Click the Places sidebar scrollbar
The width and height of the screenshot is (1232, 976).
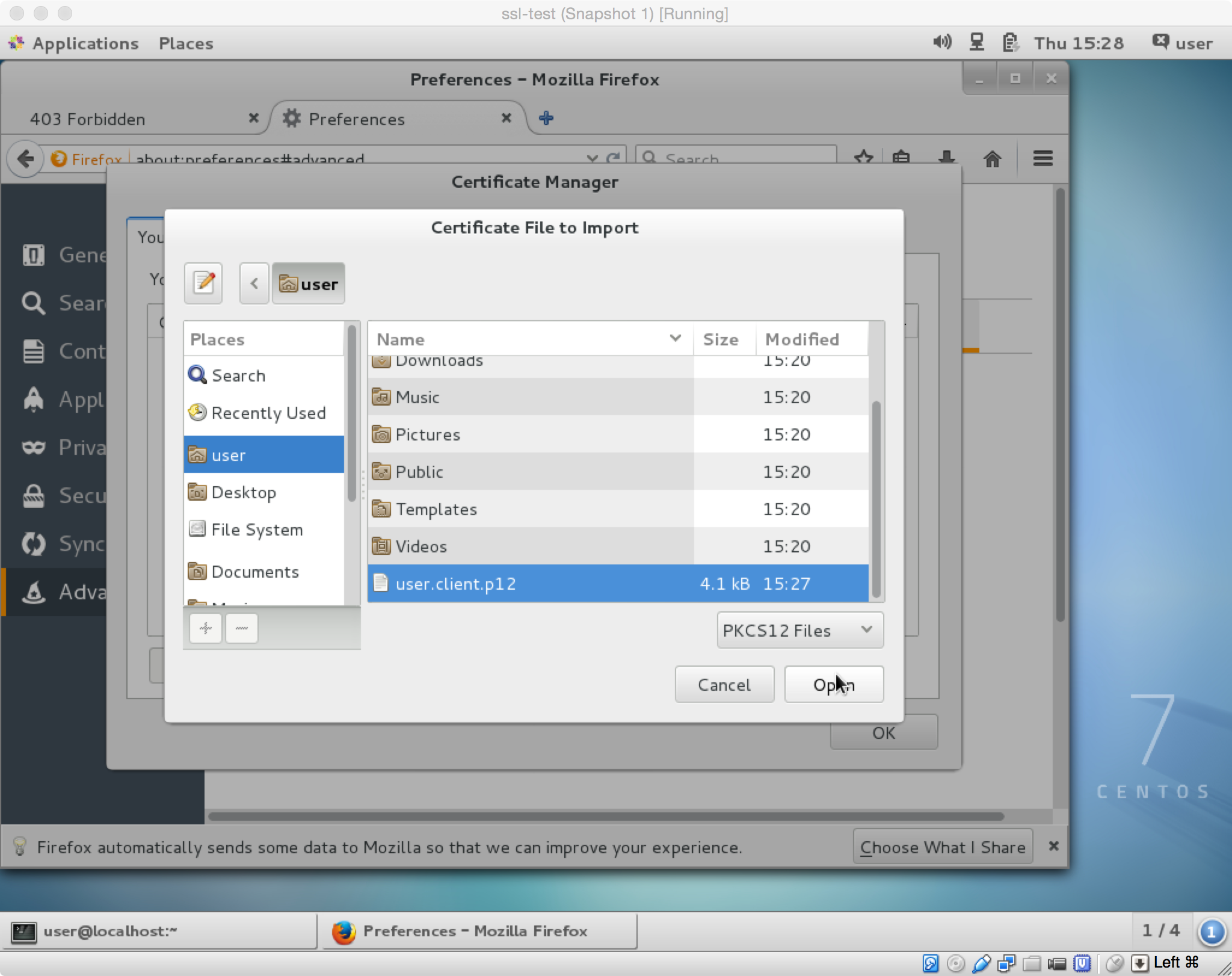tap(352, 413)
